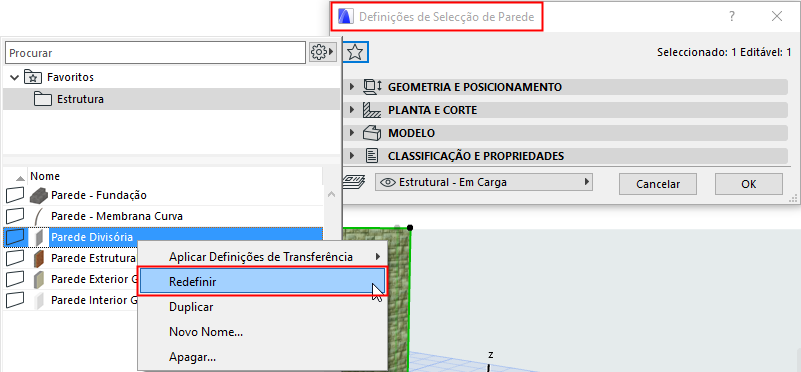Click the wall type icon for Parede Estrutural
Screen dimensions: 801x372
point(15,258)
